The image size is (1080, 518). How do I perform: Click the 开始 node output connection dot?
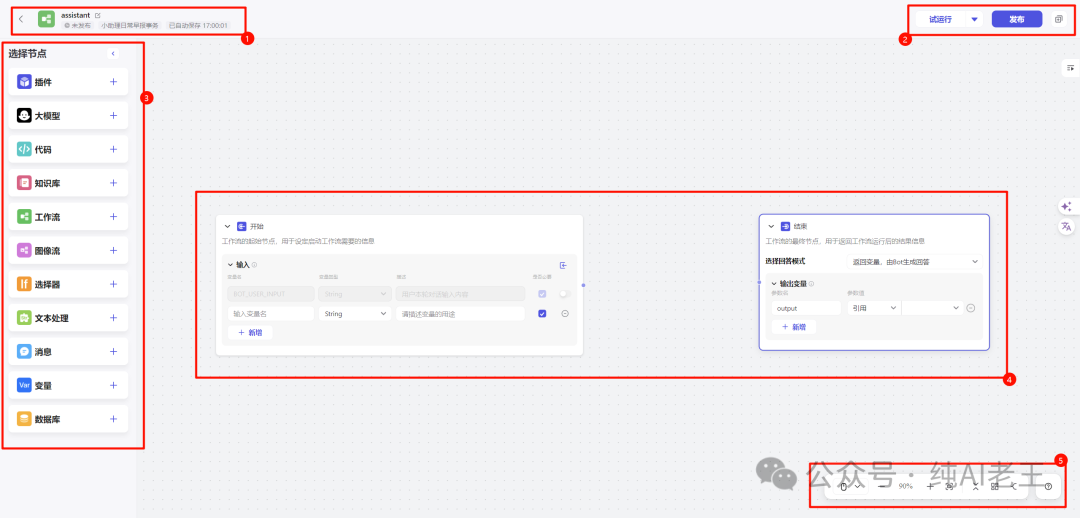click(x=583, y=284)
